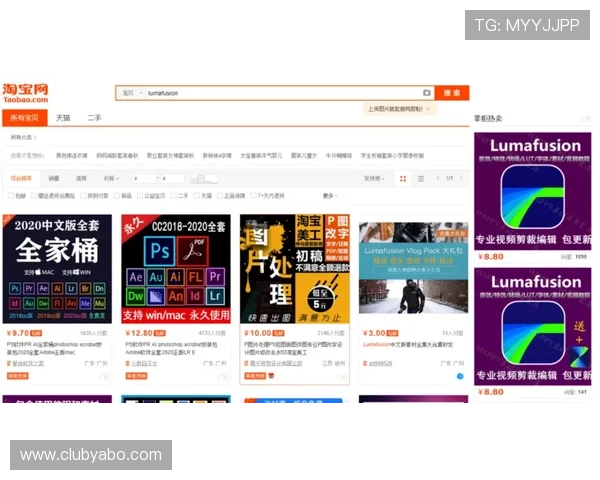Click the 1/1 page indicator

point(450,178)
